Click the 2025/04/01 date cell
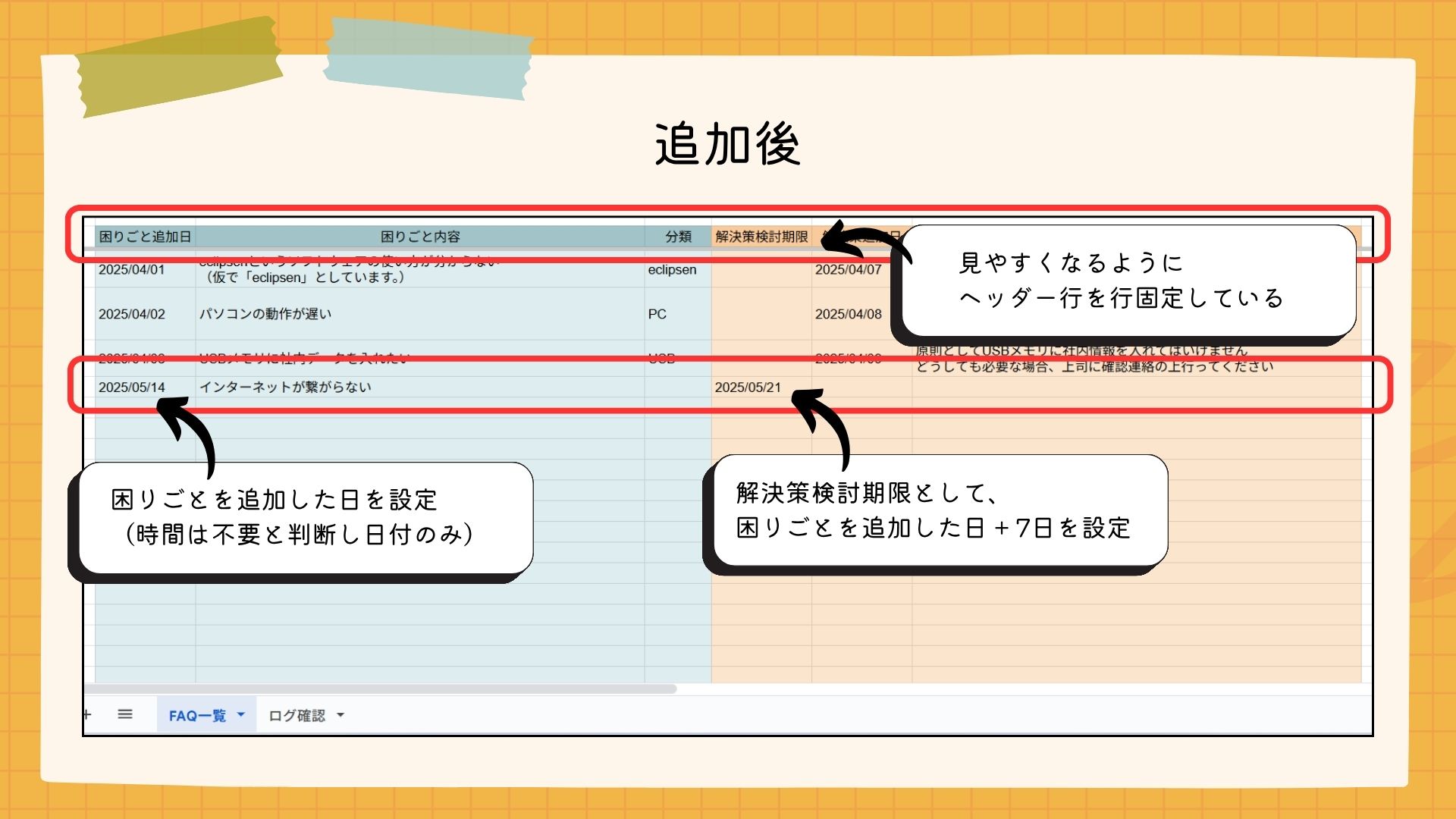This screenshot has height=819, width=1456. click(x=132, y=270)
